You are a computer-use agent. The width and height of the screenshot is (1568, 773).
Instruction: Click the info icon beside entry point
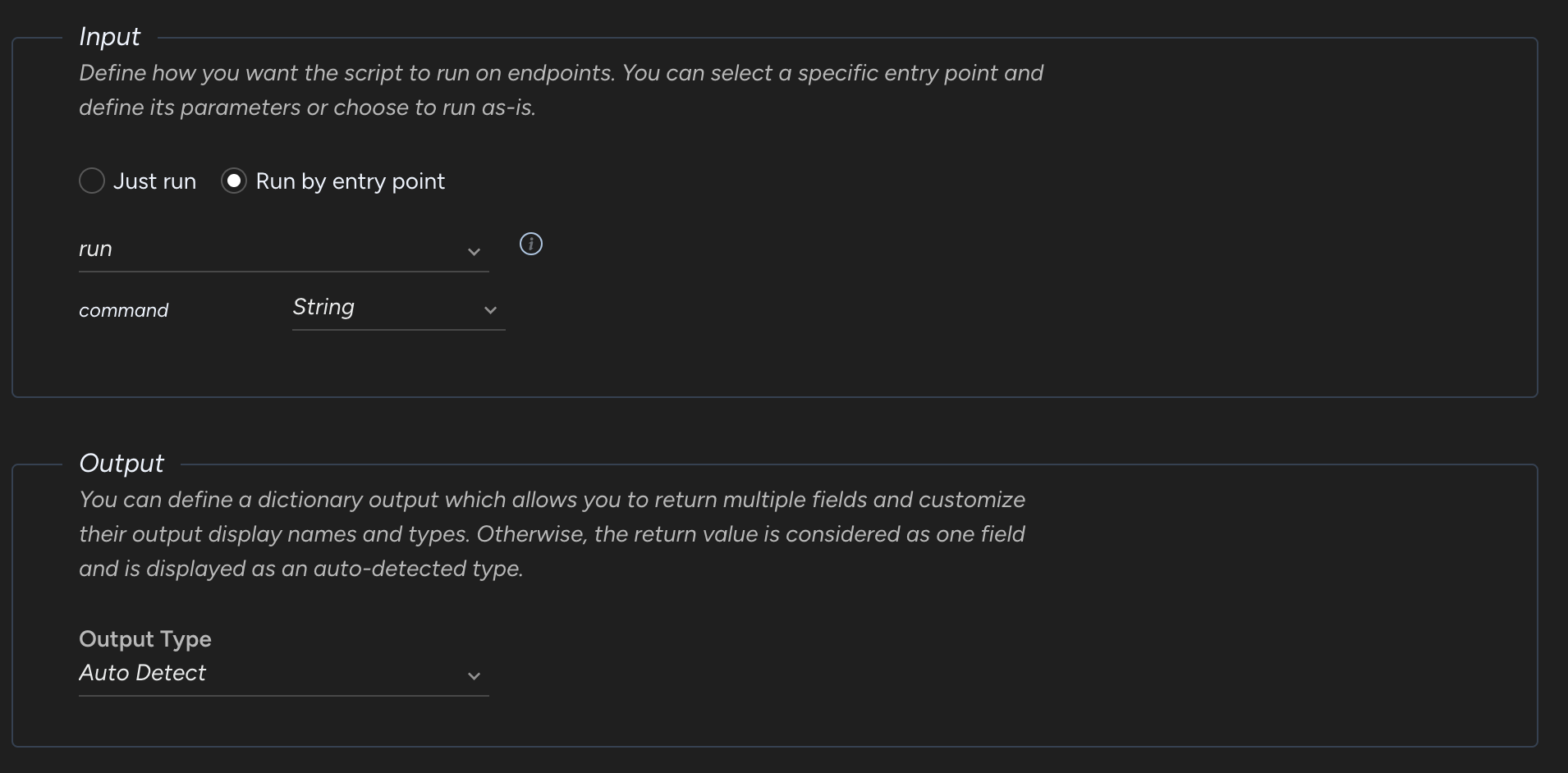531,244
